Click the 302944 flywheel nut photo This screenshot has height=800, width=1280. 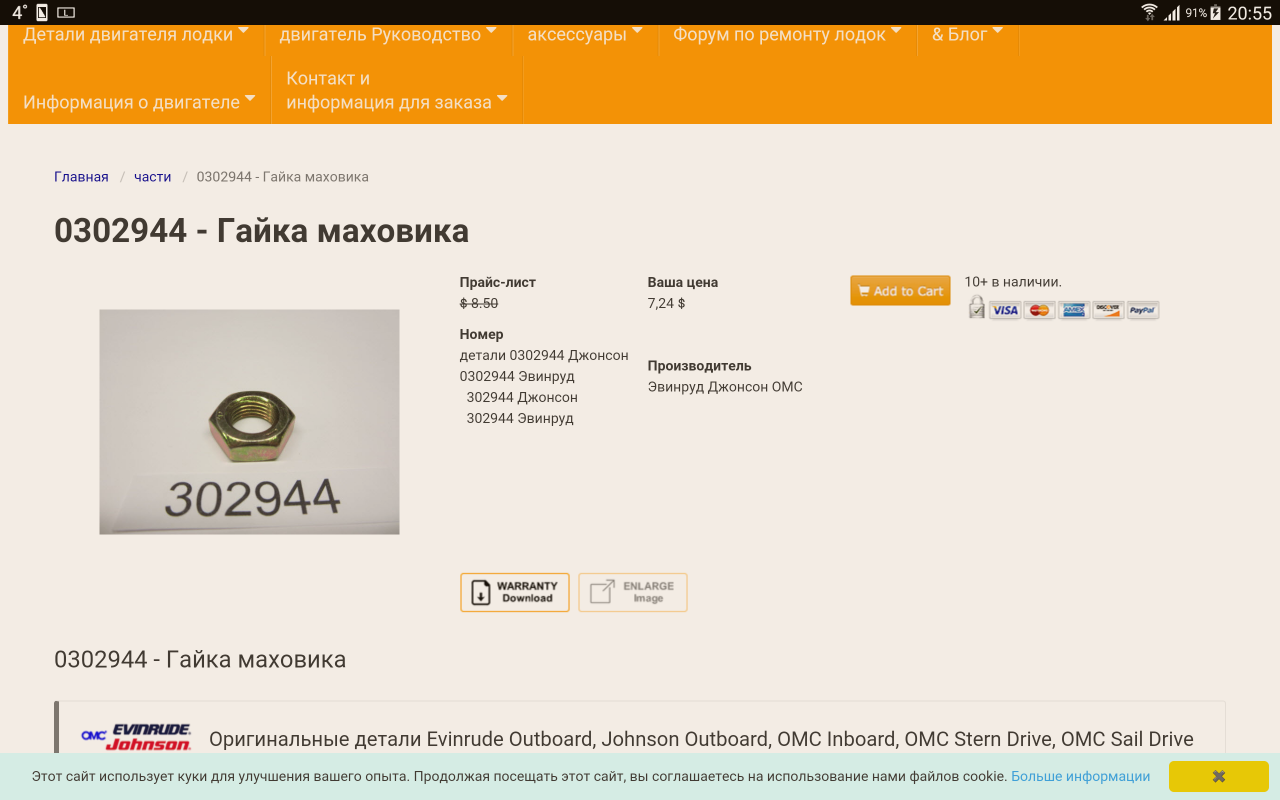(x=249, y=421)
